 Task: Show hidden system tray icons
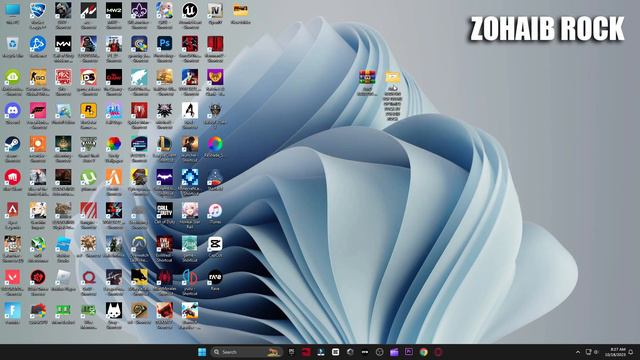pyautogui.click(x=578, y=352)
